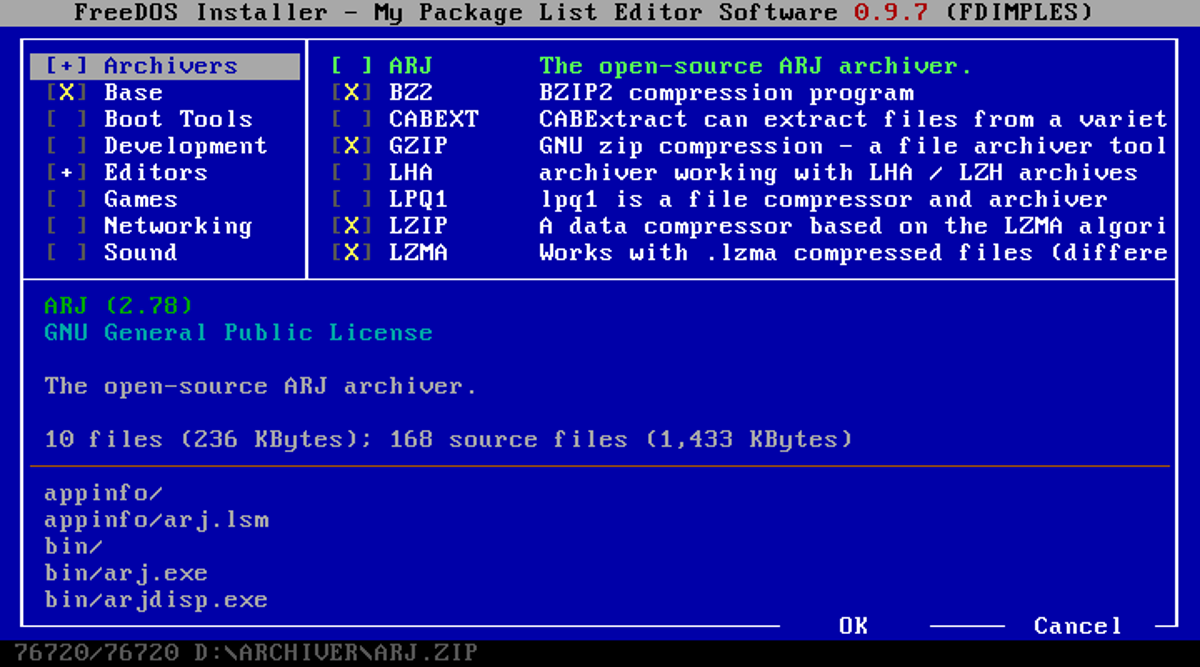
Task: Open the Games package group
Action: tap(141, 199)
